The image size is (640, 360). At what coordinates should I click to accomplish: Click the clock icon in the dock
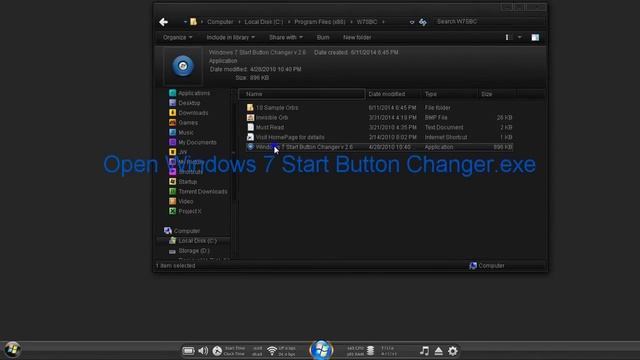click(x=217, y=351)
